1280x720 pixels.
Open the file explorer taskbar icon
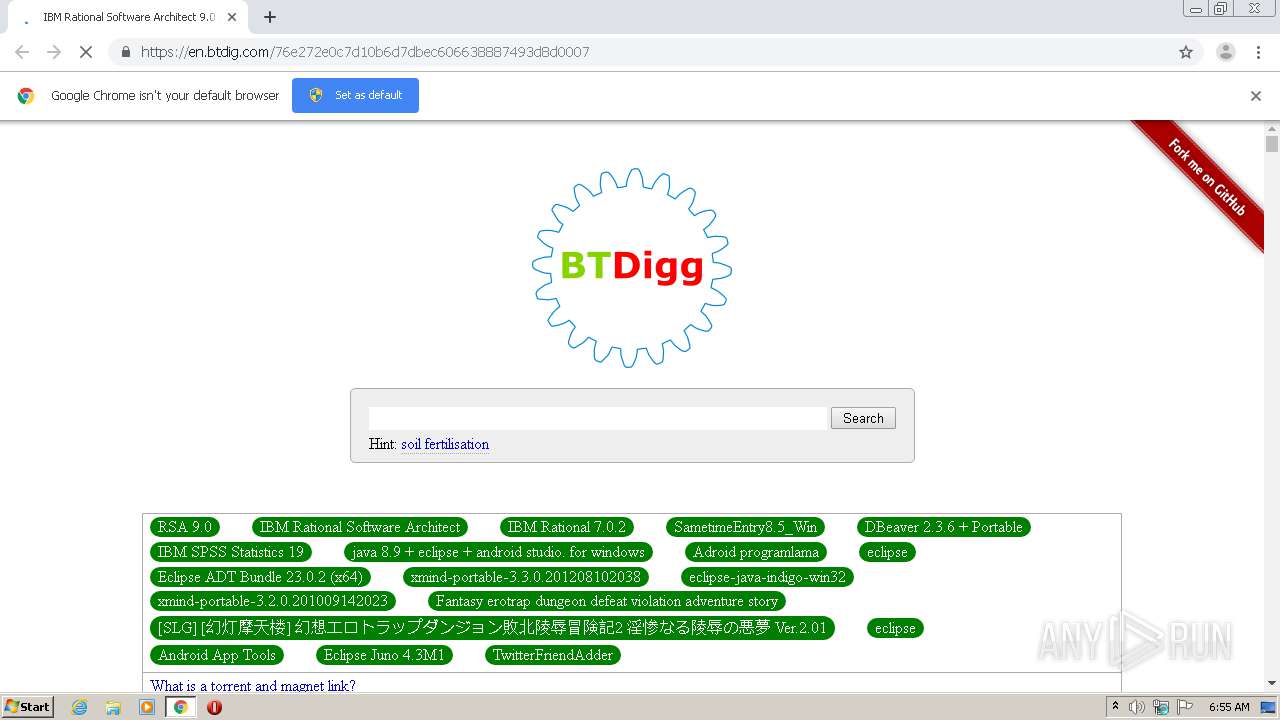click(113, 707)
